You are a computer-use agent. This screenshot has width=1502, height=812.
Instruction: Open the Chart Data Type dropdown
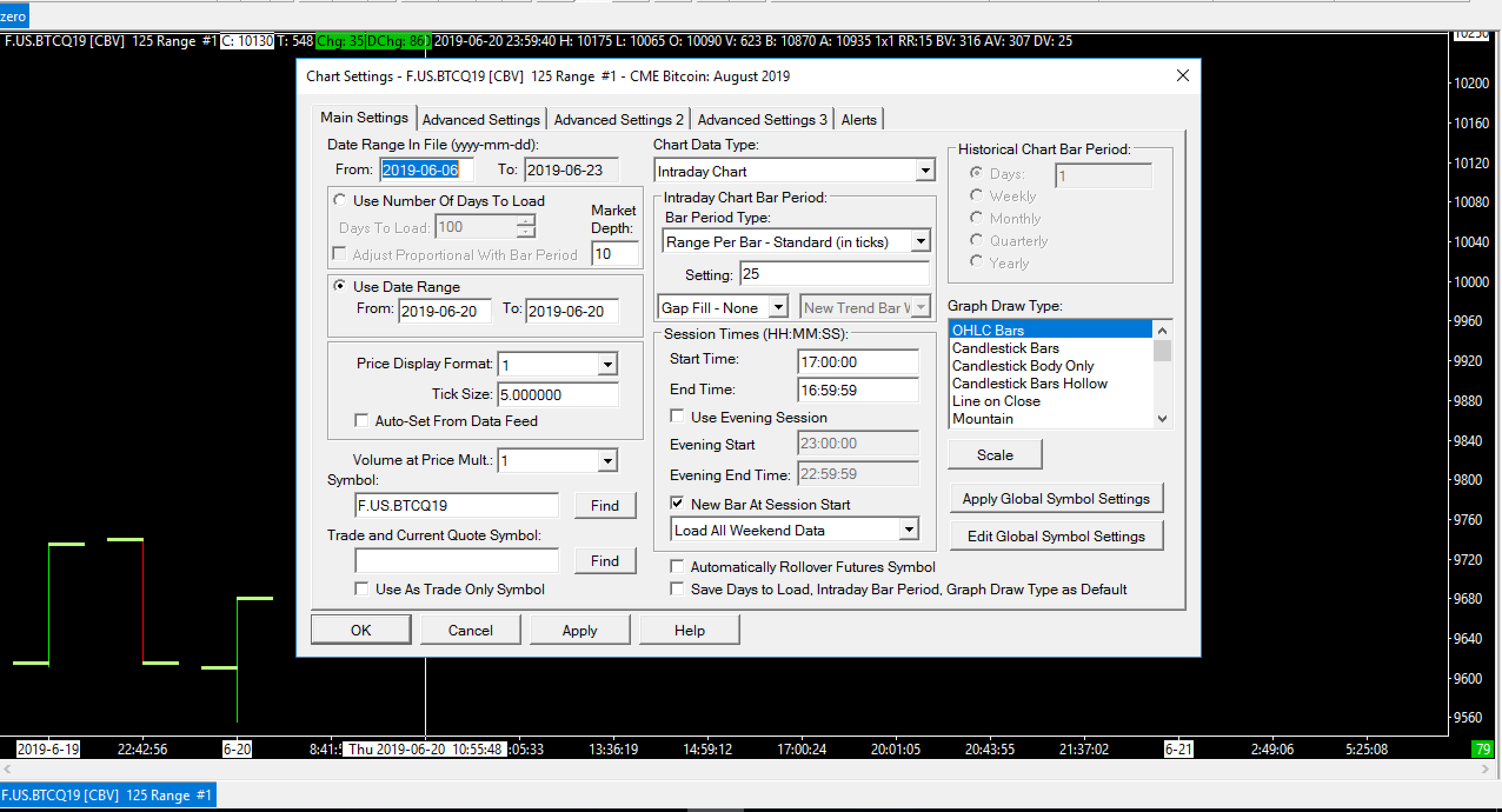925,171
